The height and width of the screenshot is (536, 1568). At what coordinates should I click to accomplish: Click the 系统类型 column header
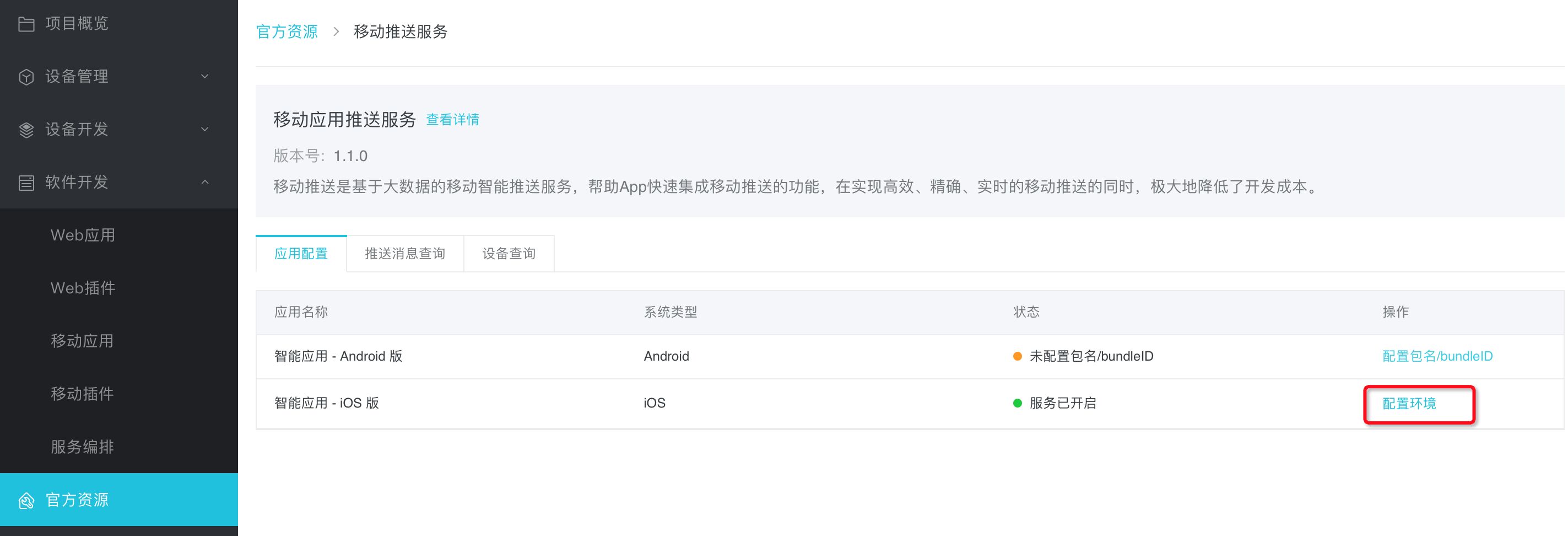pos(670,313)
